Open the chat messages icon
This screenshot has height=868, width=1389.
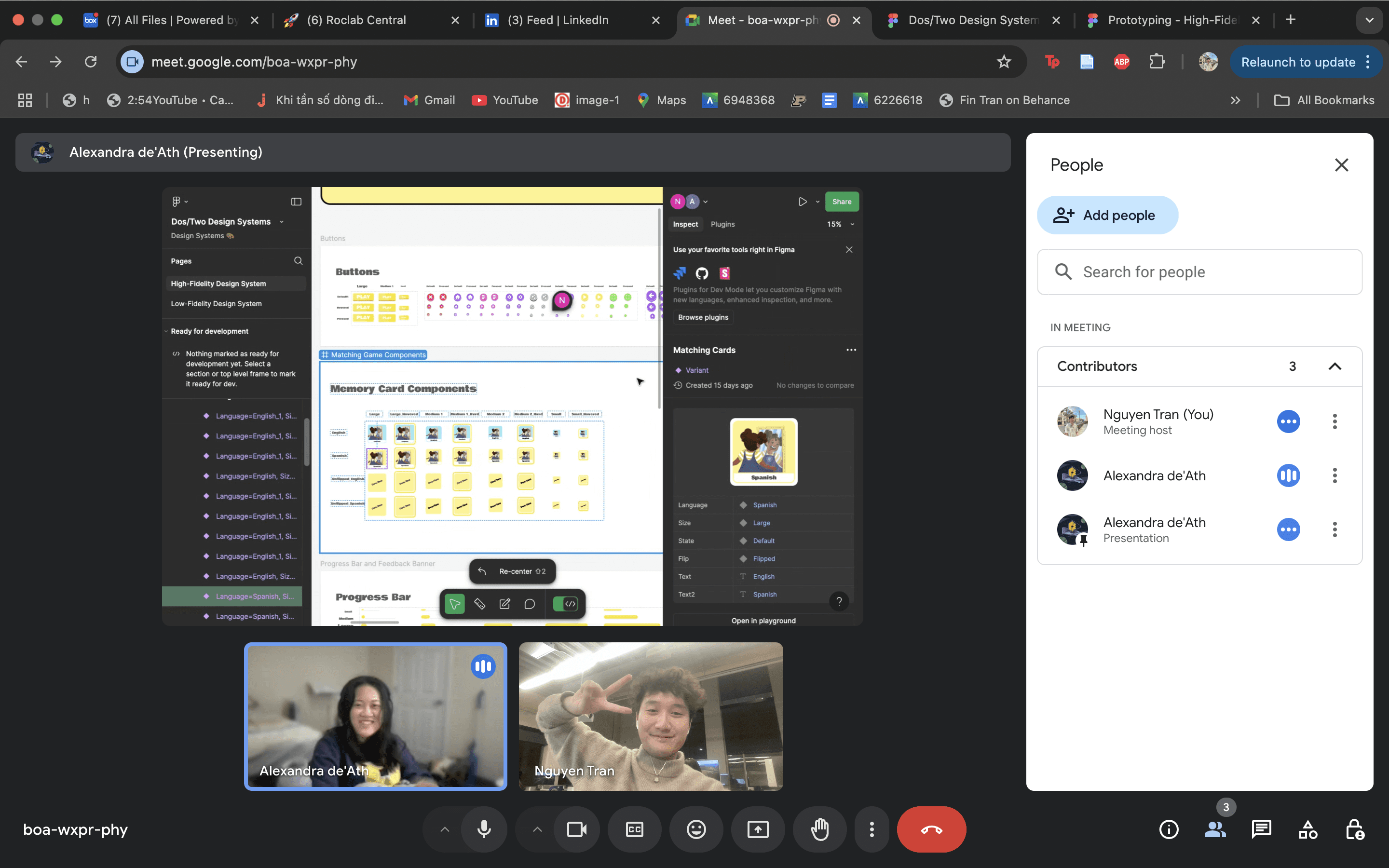(1261, 829)
